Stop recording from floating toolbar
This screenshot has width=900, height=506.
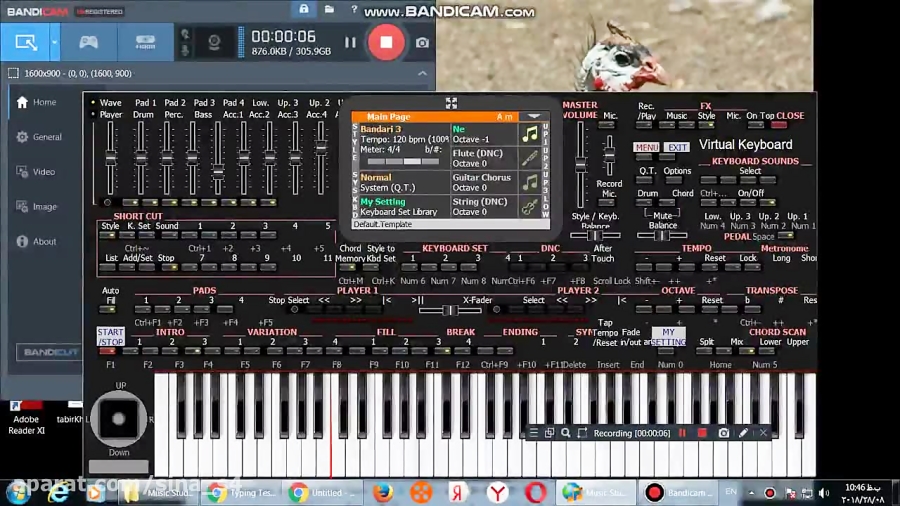point(702,433)
